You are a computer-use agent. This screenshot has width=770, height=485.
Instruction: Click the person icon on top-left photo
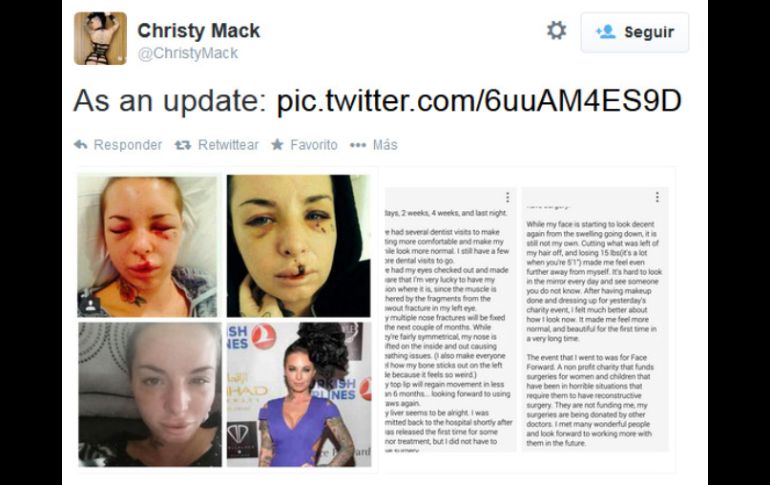tap(90, 305)
